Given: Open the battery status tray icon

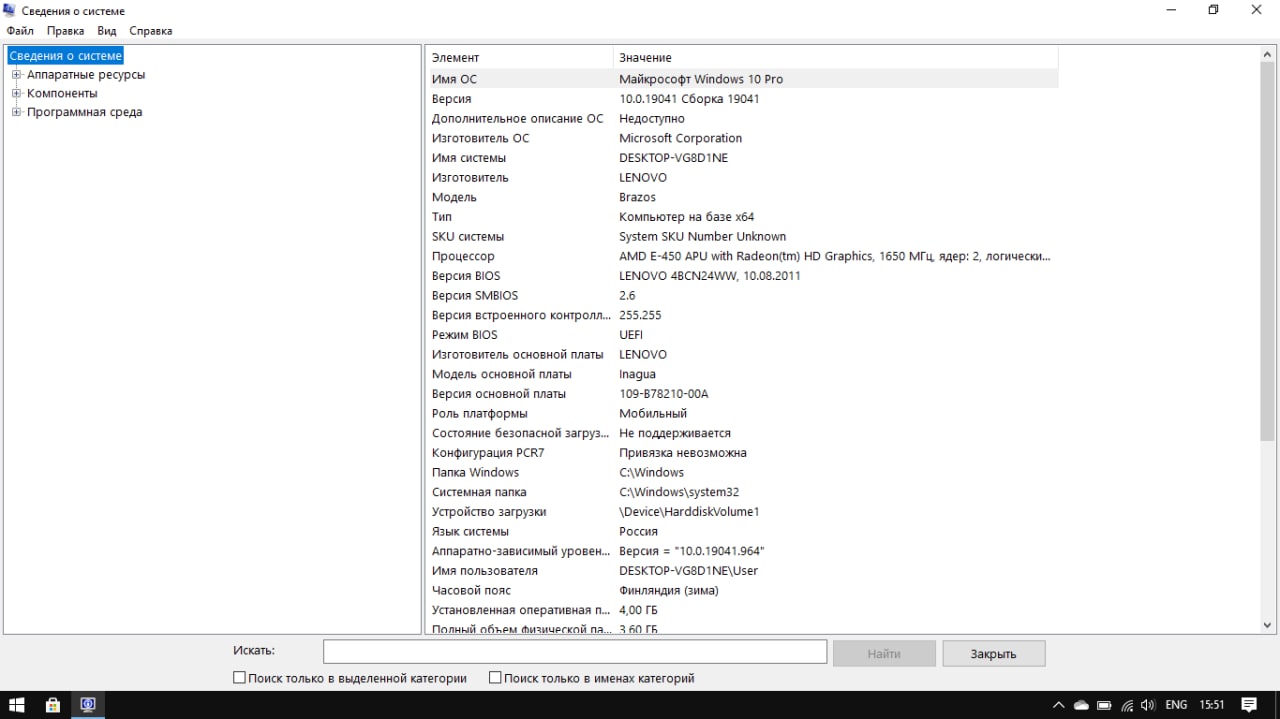Looking at the screenshot, I should pyautogui.click(x=1104, y=705).
